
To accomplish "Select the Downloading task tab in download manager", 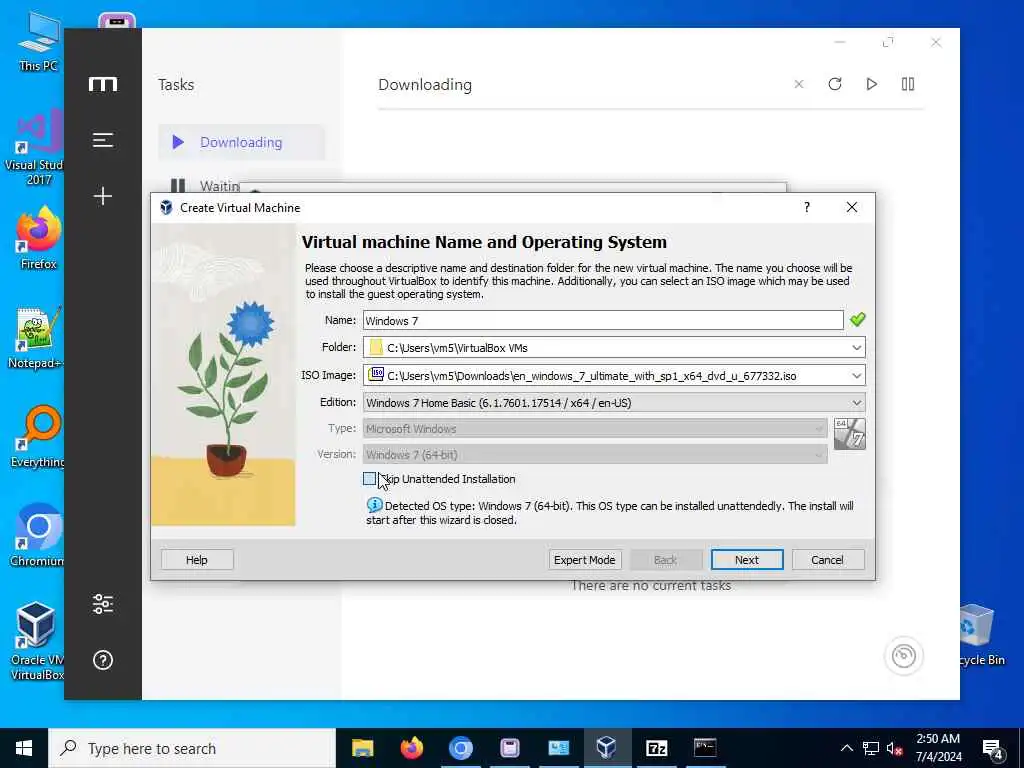I will click(x=241, y=142).
